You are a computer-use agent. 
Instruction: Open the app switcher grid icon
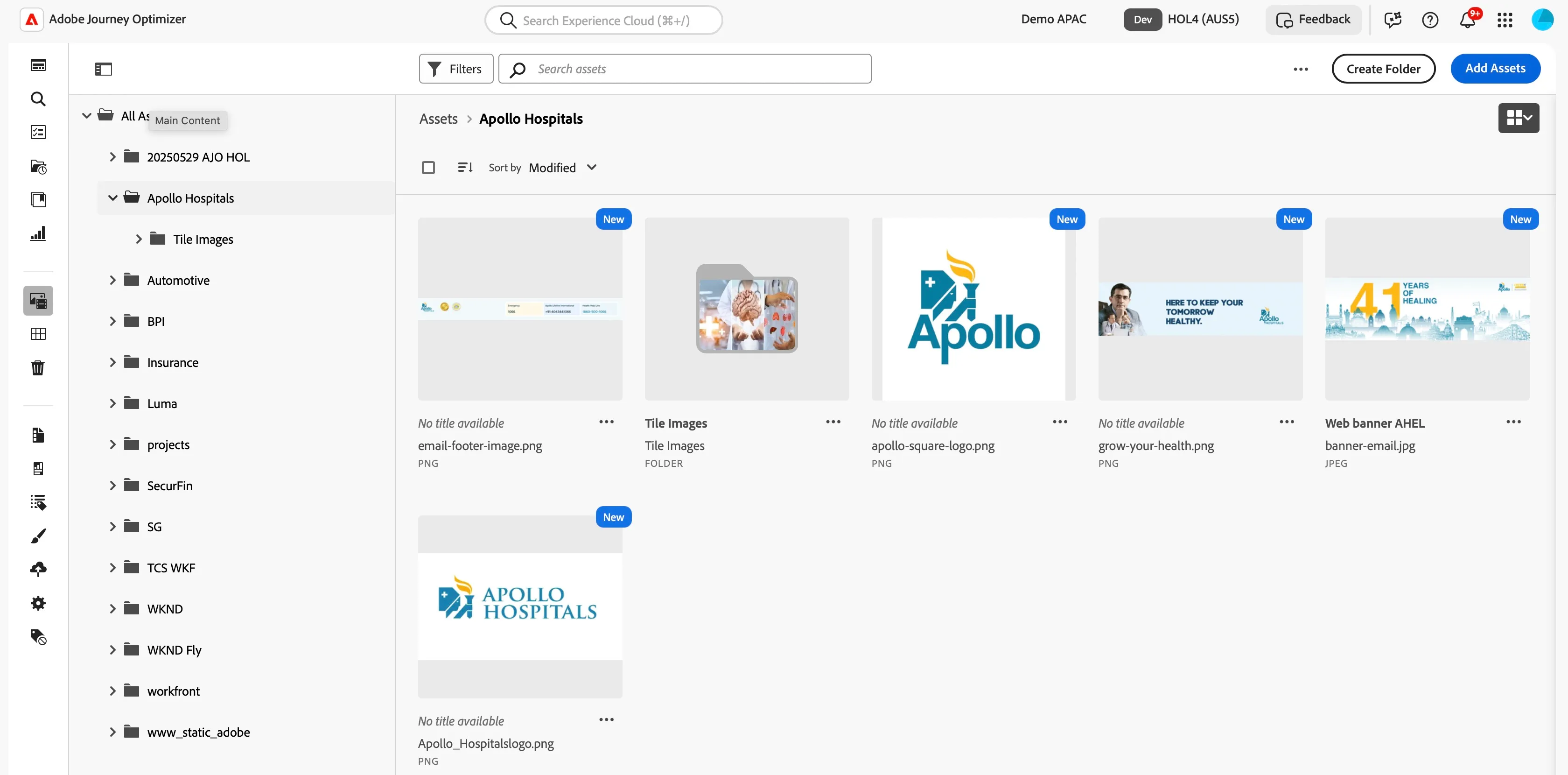pos(1505,20)
